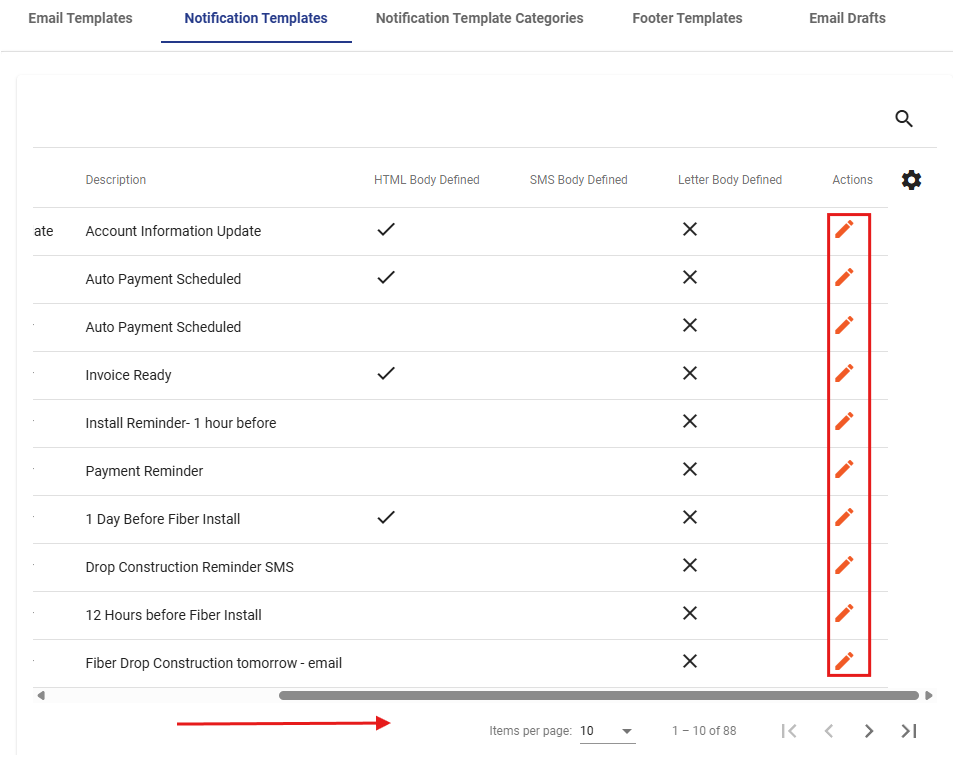The image size is (953, 757).
Task: Open the Email Drafts tab
Action: pos(847,18)
